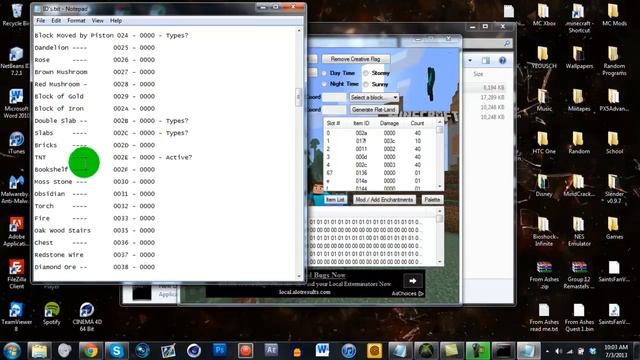Screen dimensions: 640x360
Task: Click Generate Flat-Land button
Action: click(x=373, y=110)
